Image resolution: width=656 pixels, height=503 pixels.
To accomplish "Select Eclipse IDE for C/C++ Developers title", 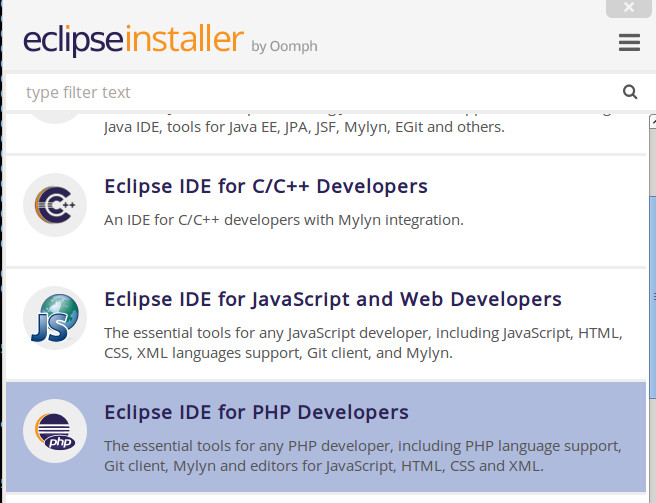I will click(x=266, y=187).
